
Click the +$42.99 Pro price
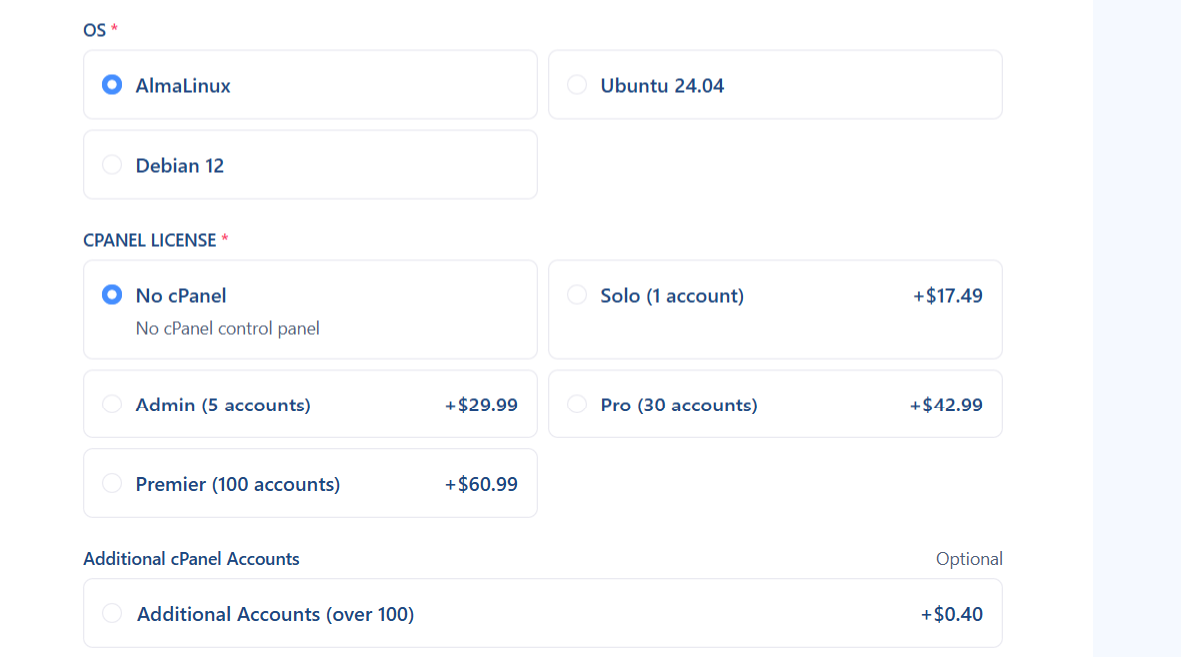click(x=946, y=405)
